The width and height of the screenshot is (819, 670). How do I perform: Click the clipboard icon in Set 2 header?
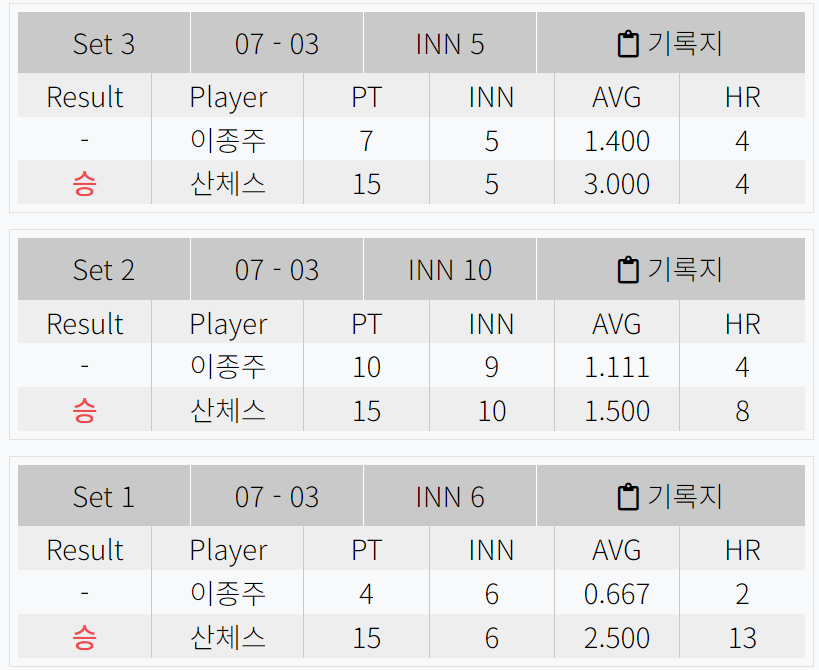click(627, 269)
